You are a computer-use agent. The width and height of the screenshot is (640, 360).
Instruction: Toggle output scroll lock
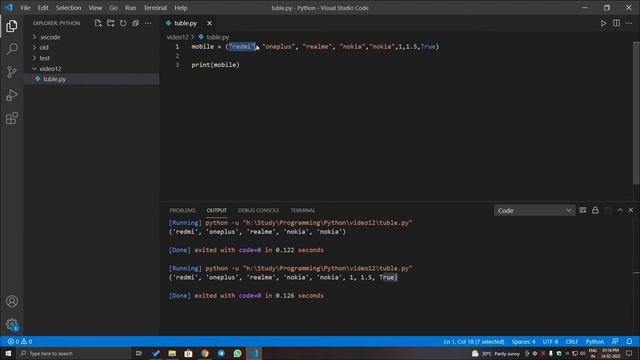click(x=595, y=210)
